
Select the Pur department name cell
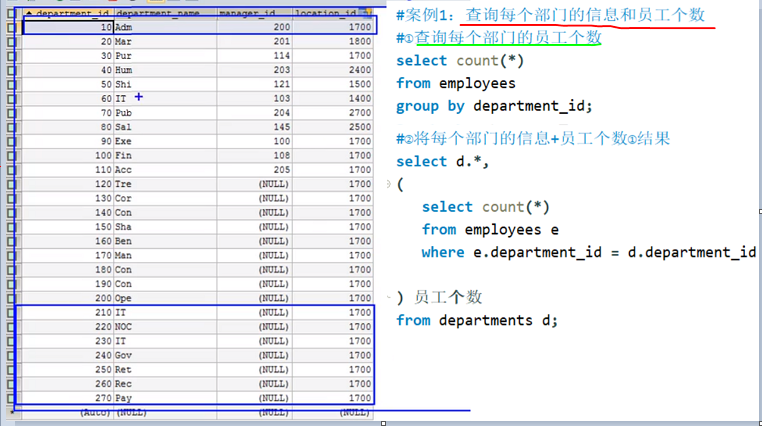[x=165, y=56]
